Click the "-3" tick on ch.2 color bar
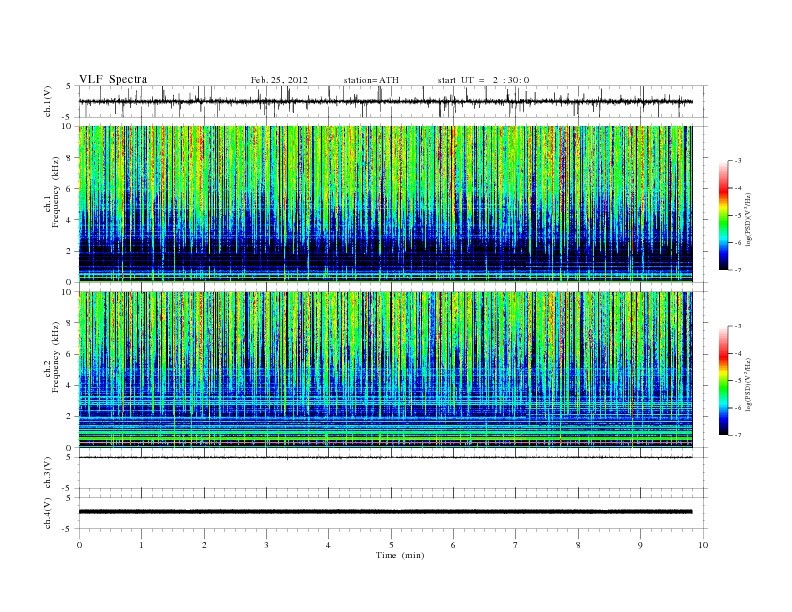The image size is (792, 612). point(737,326)
